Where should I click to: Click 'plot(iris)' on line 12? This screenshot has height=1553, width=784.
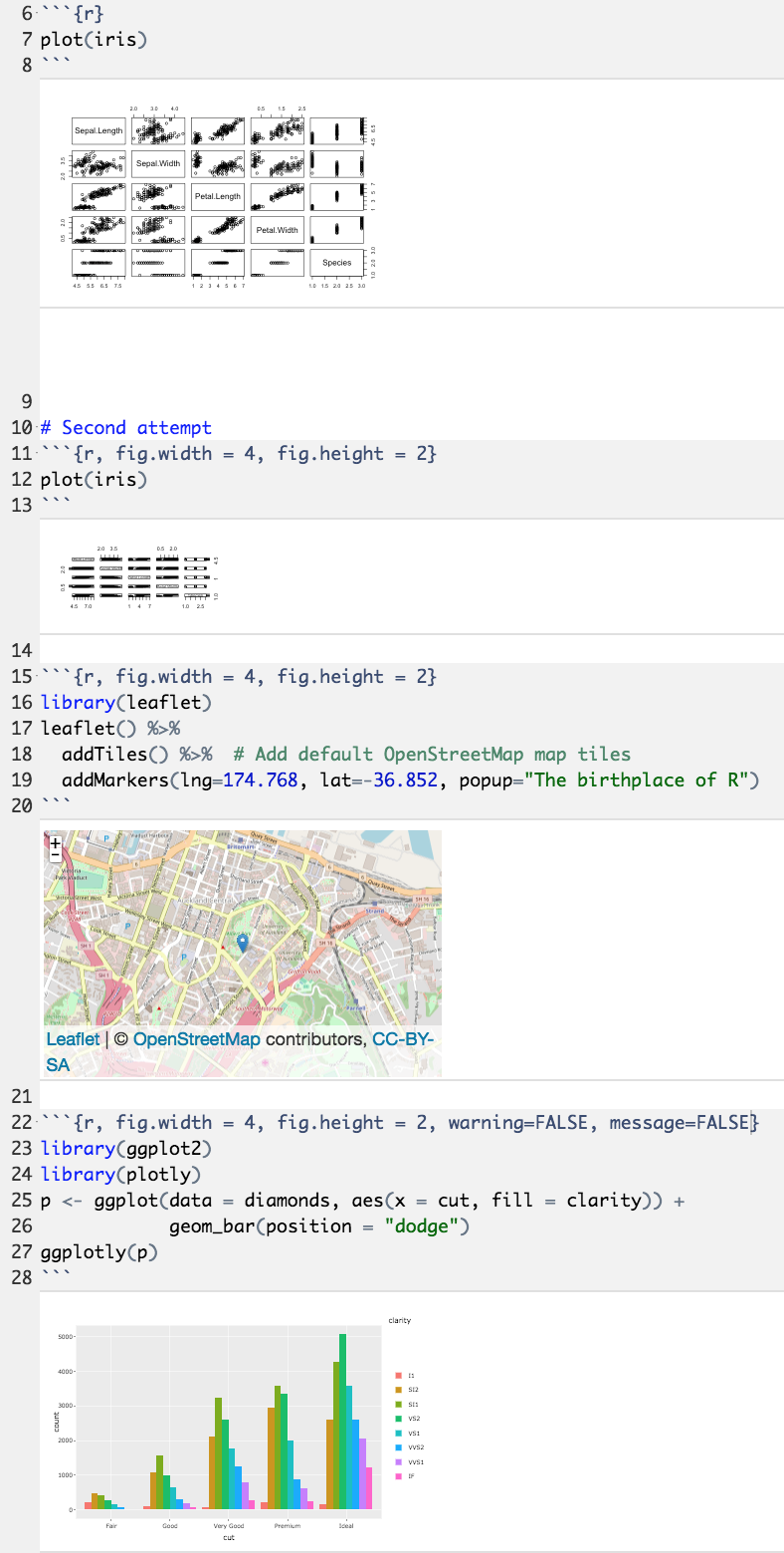pos(94,480)
